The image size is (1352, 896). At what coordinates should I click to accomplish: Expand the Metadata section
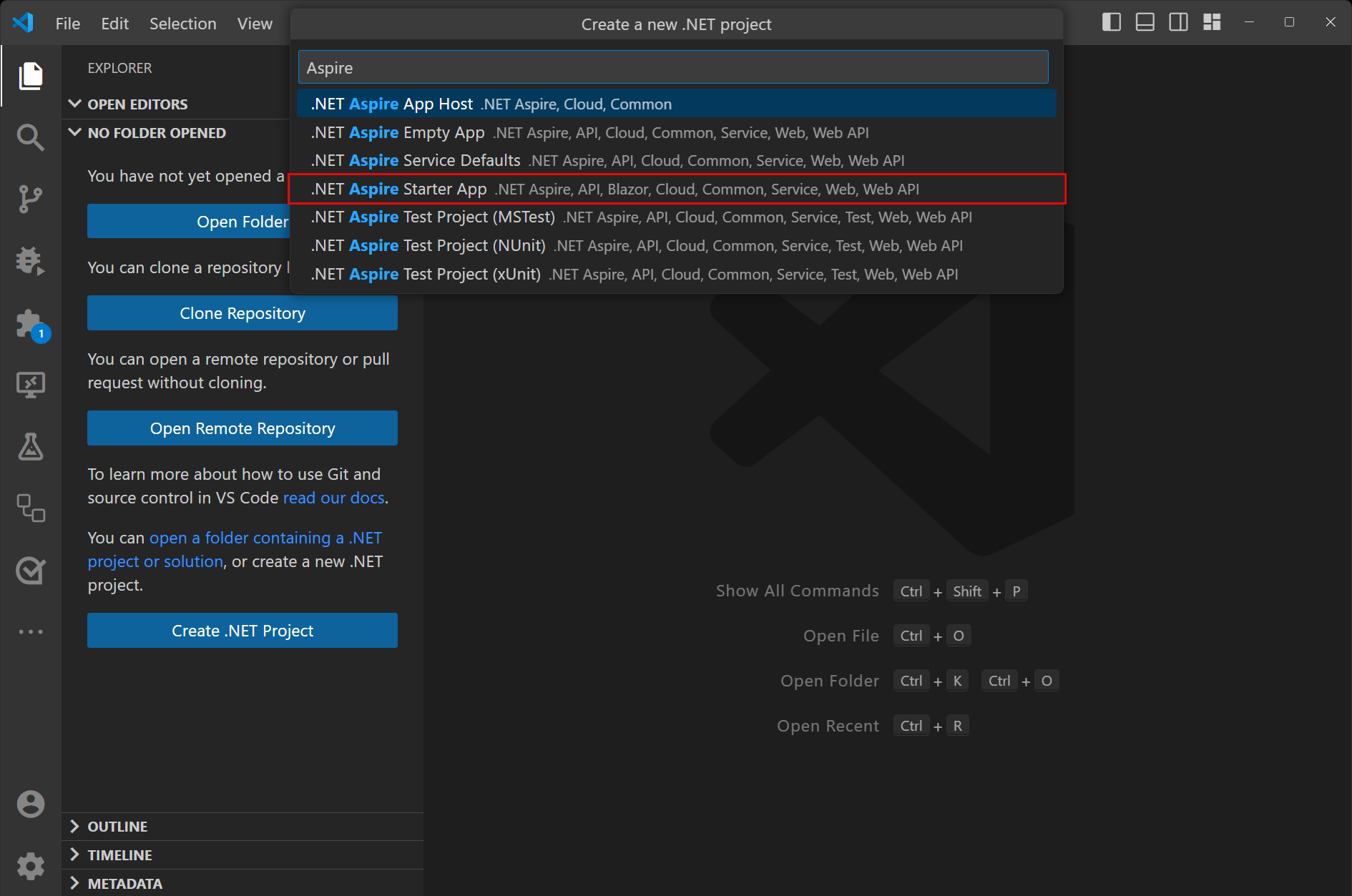pyautogui.click(x=243, y=884)
